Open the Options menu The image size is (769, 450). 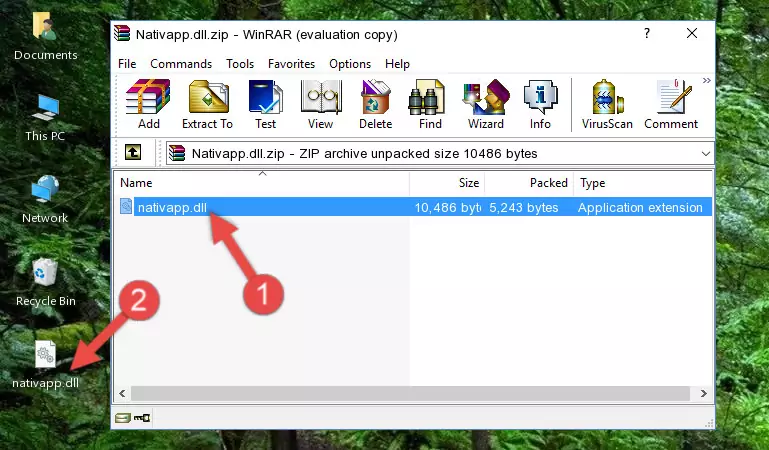[350, 64]
